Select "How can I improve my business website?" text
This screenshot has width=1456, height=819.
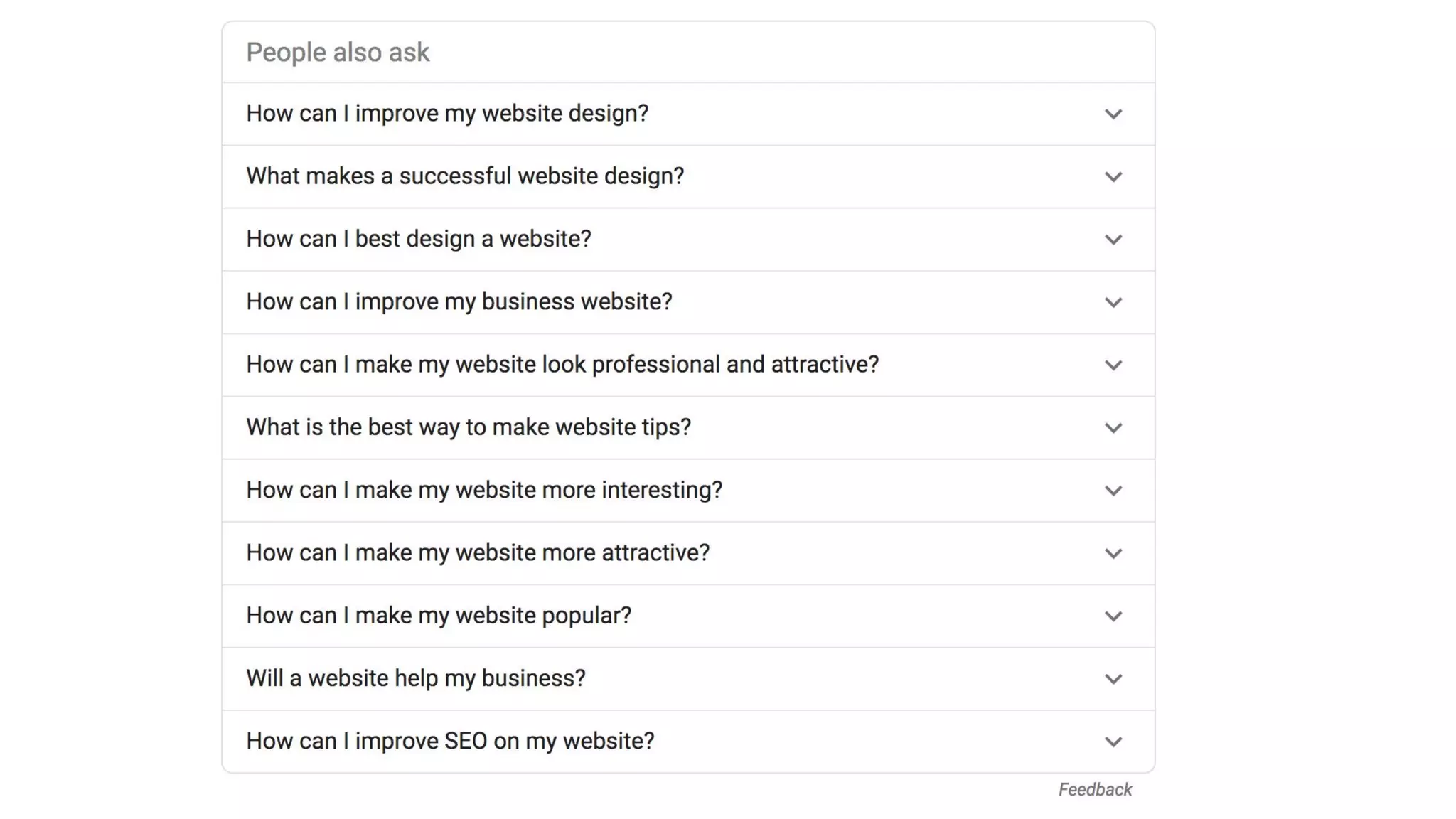tap(459, 301)
